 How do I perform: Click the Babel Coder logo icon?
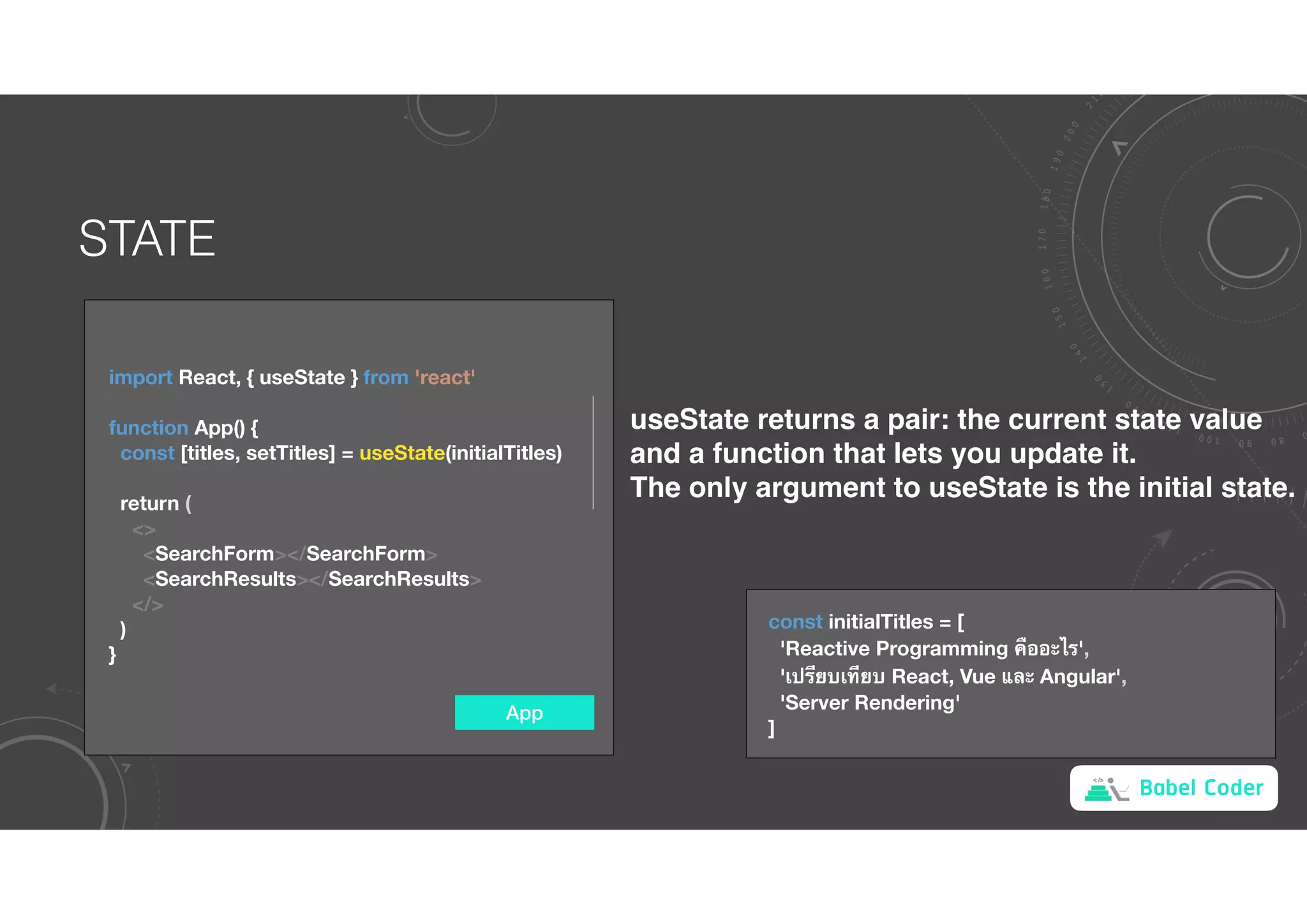coord(1107,789)
